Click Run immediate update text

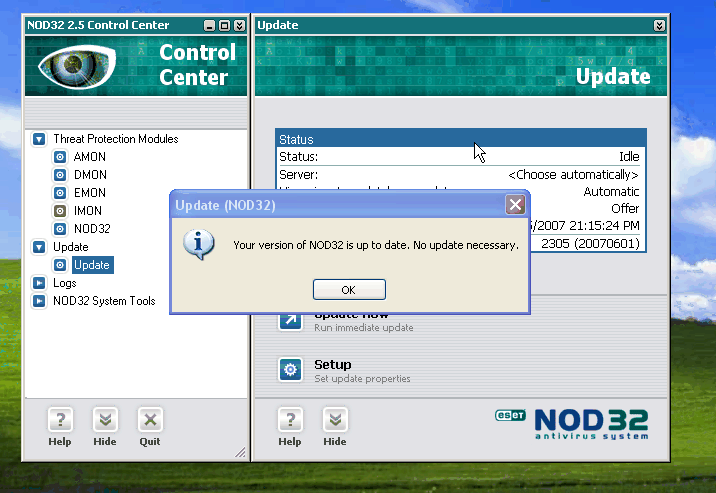pos(363,328)
